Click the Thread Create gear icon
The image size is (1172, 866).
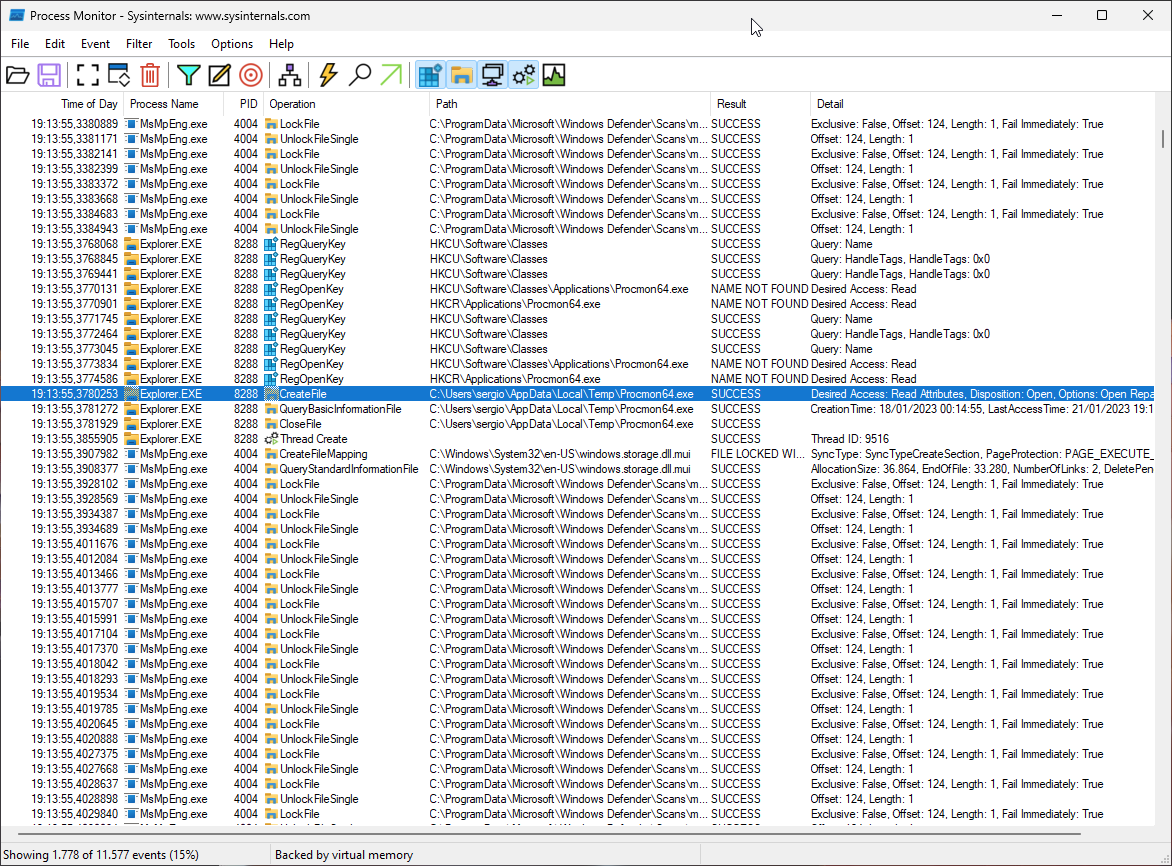[x=271, y=439]
